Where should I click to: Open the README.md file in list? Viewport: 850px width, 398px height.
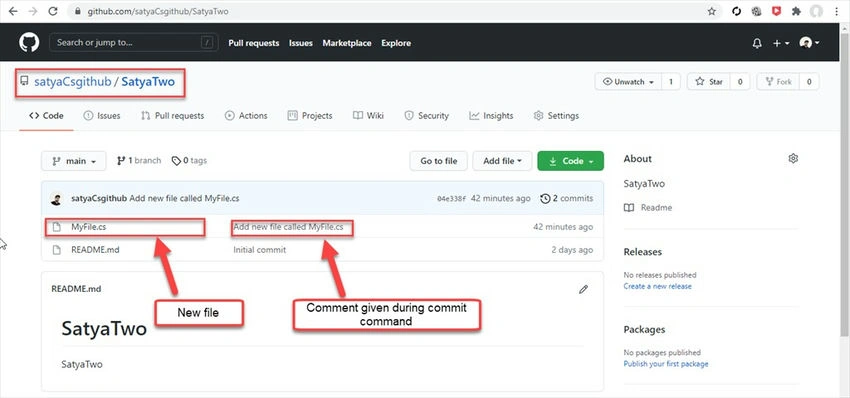pos(95,250)
